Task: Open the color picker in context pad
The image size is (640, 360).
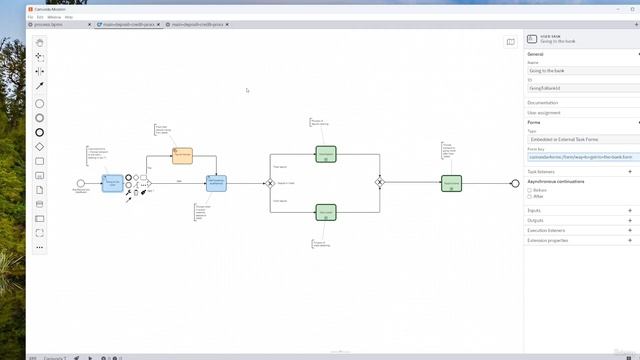Action: [x=143, y=192]
